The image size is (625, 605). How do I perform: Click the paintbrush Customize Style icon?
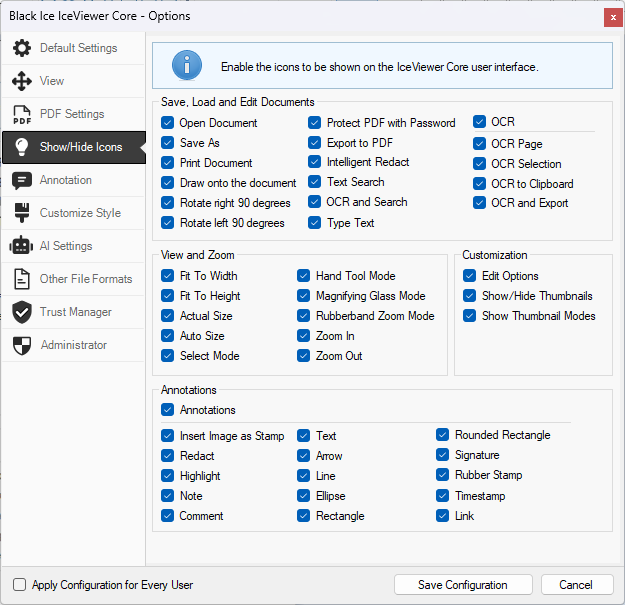click(22, 213)
